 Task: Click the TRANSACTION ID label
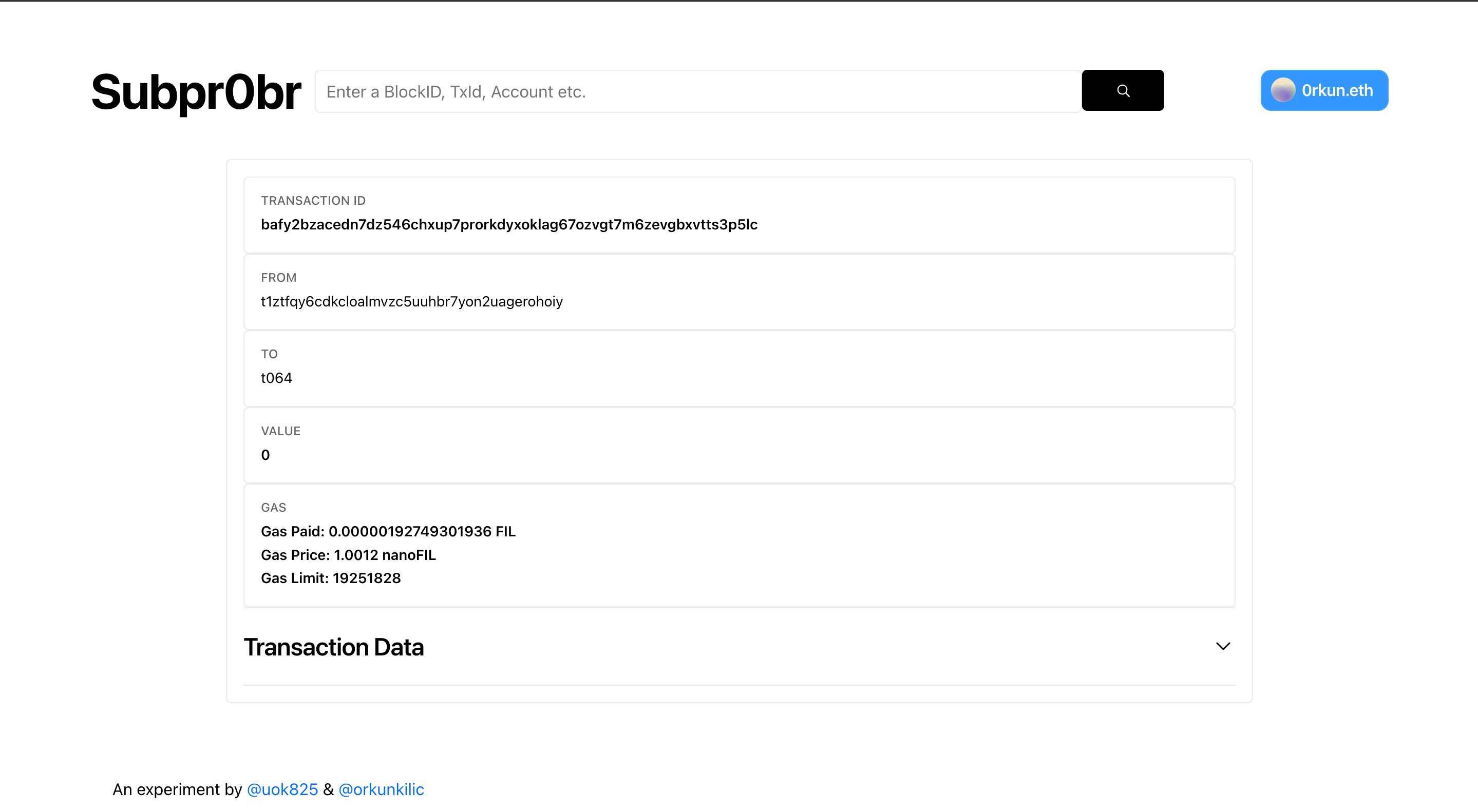coord(313,201)
